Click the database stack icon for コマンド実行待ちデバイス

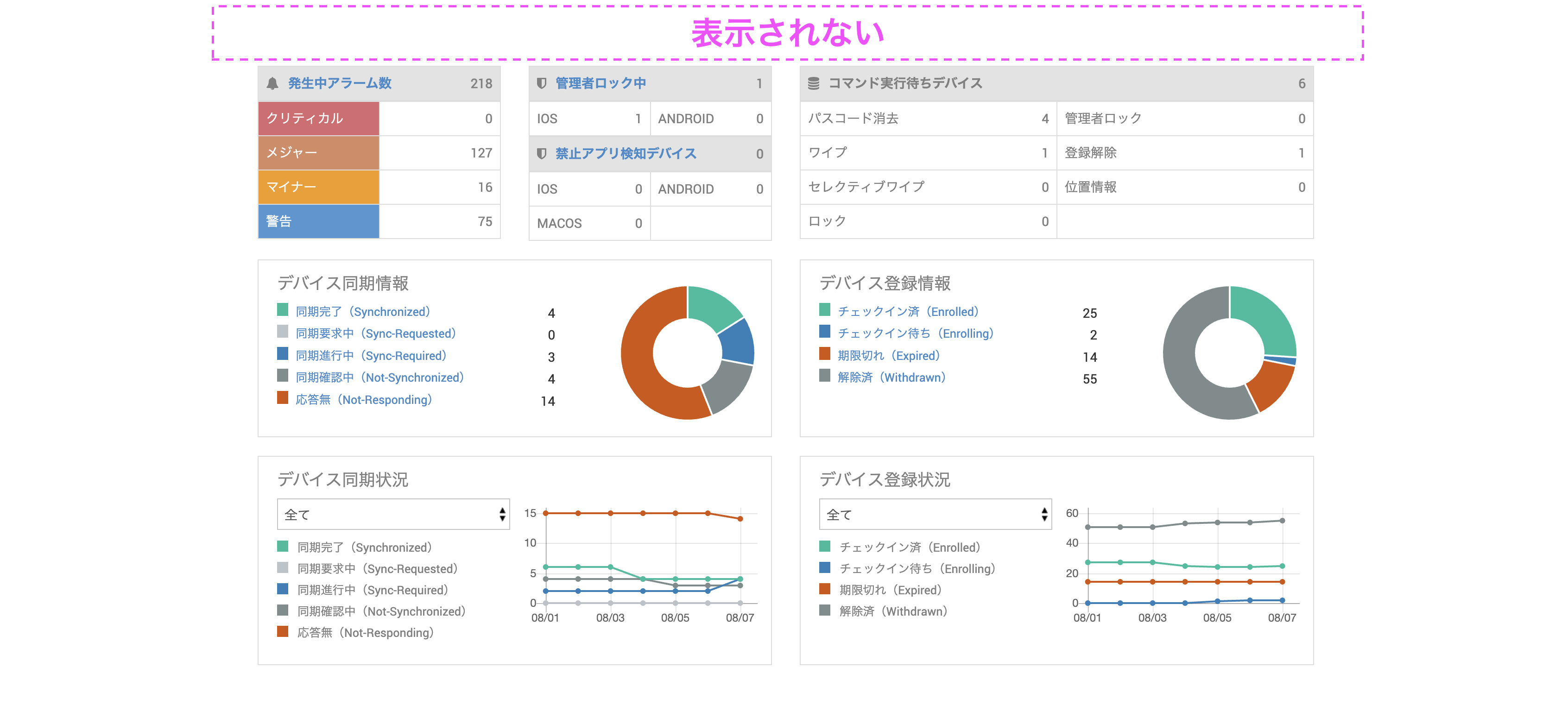[813, 83]
